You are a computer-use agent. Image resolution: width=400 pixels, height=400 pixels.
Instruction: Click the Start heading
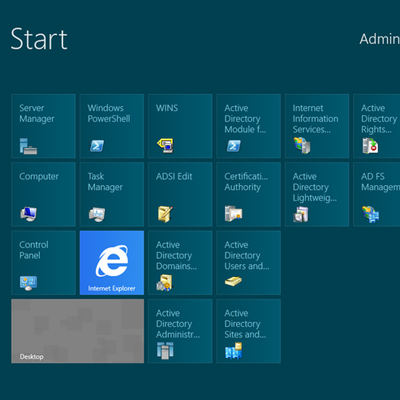pyautogui.click(x=39, y=39)
